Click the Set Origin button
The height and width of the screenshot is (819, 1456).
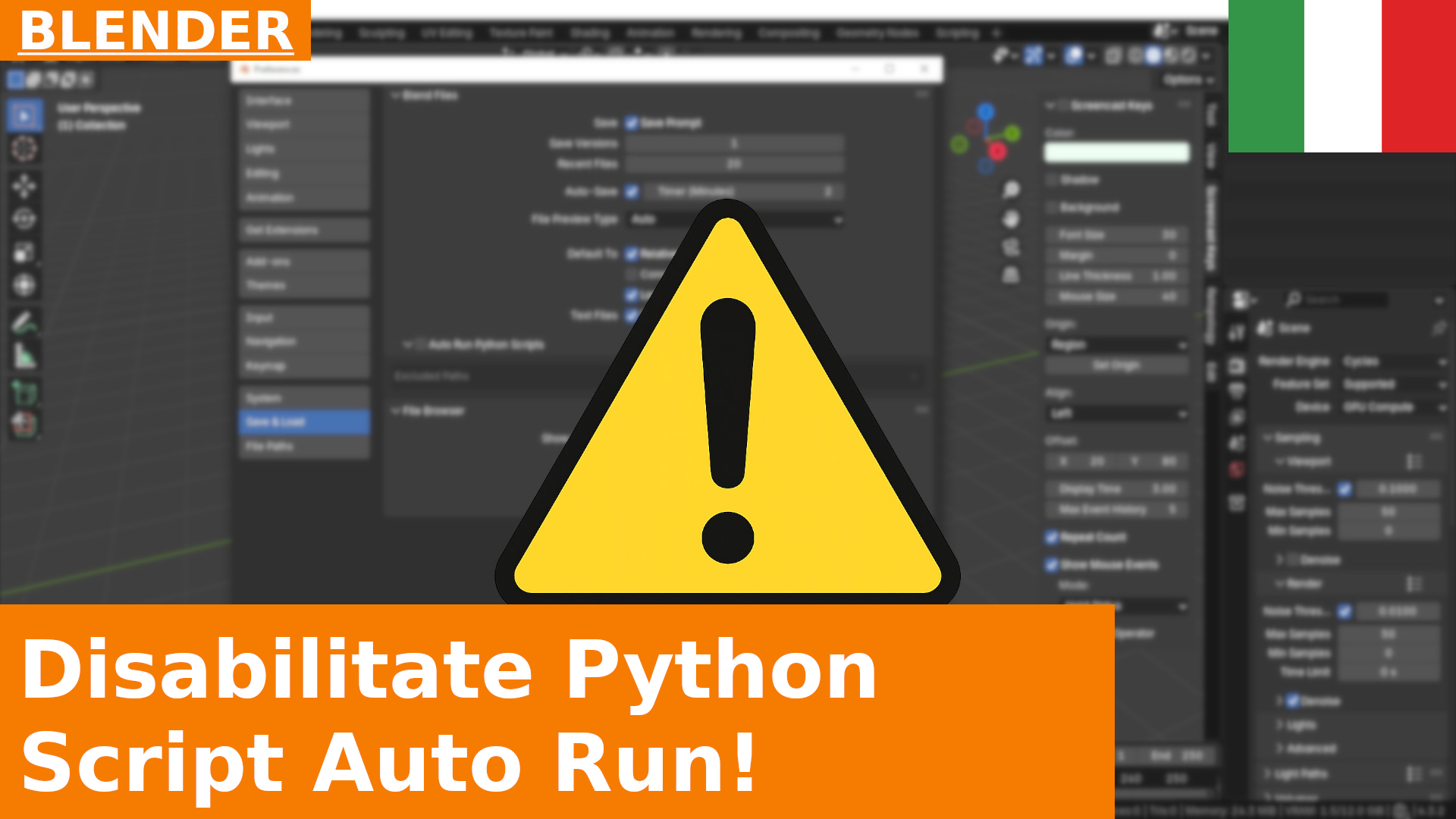point(1117,366)
